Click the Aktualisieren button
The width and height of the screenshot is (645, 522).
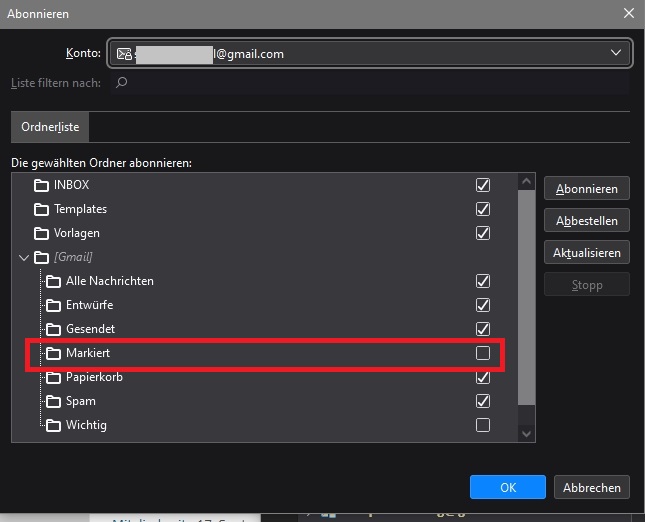(587, 253)
